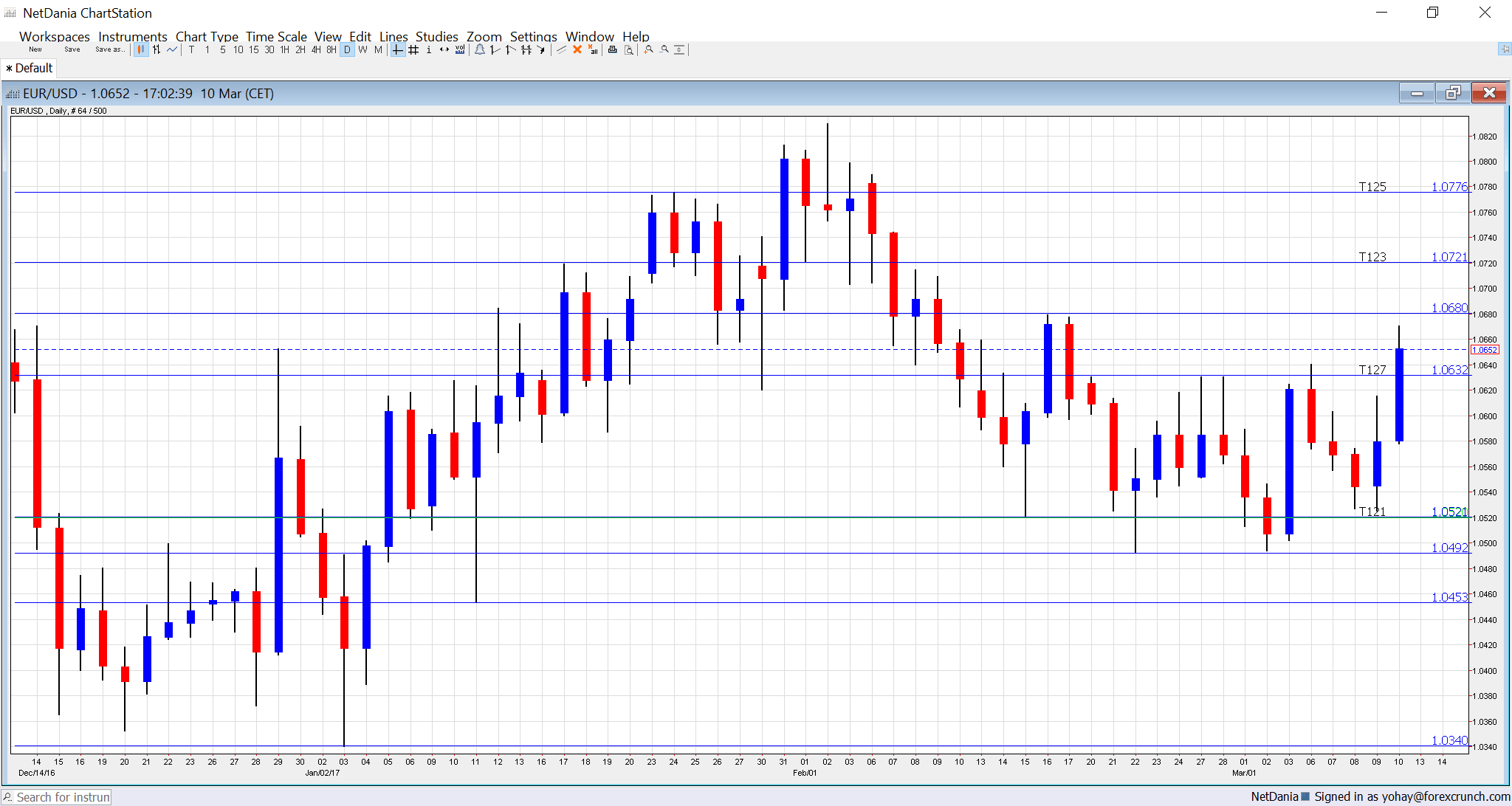Click the red X delete icon
This screenshot has height=806, width=1512.
pos(577,49)
